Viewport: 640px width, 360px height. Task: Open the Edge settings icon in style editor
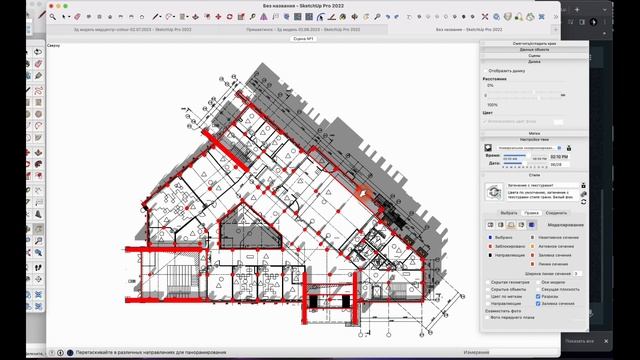[x=491, y=224]
